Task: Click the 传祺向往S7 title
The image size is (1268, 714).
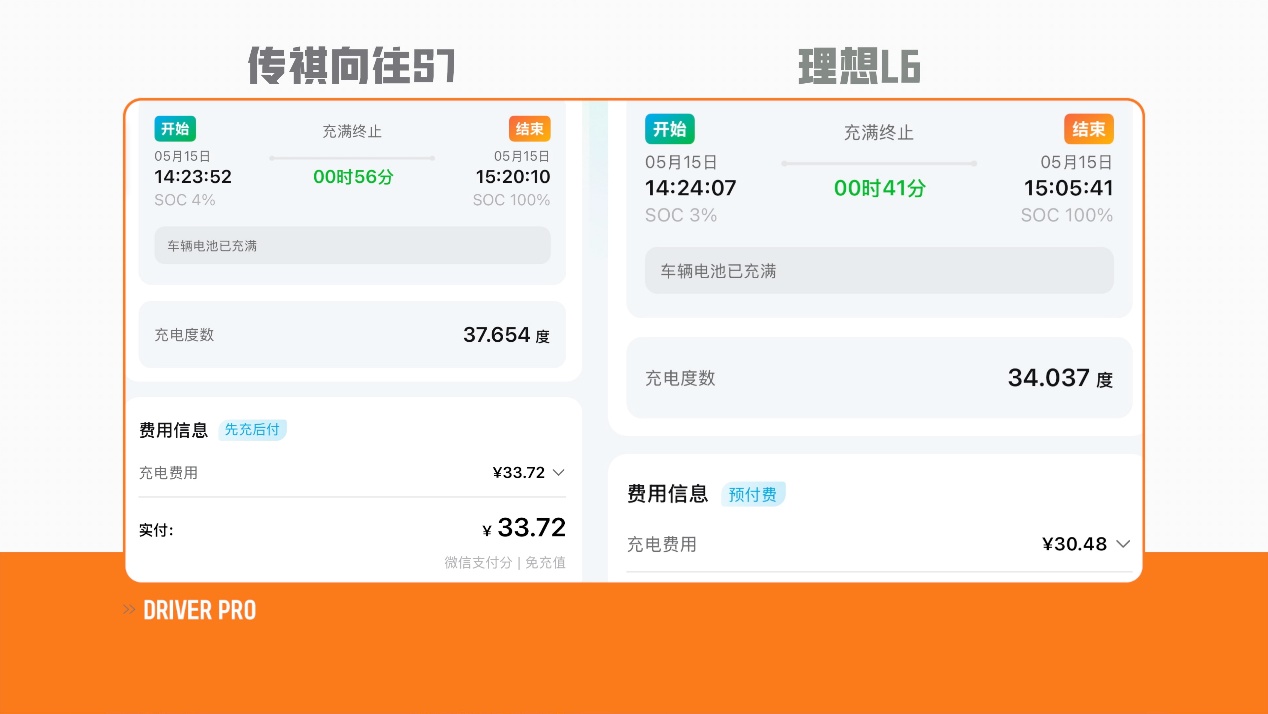Action: point(352,67)
